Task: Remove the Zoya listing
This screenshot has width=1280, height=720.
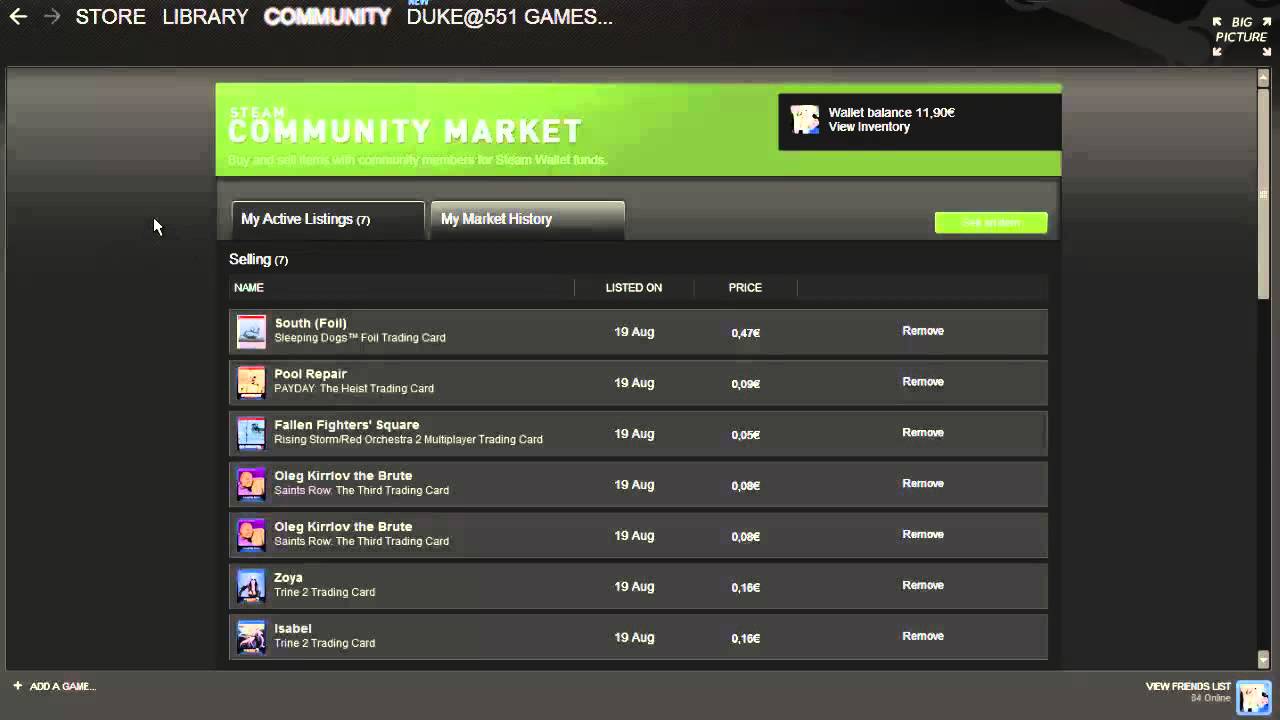Action: (923, 586)
